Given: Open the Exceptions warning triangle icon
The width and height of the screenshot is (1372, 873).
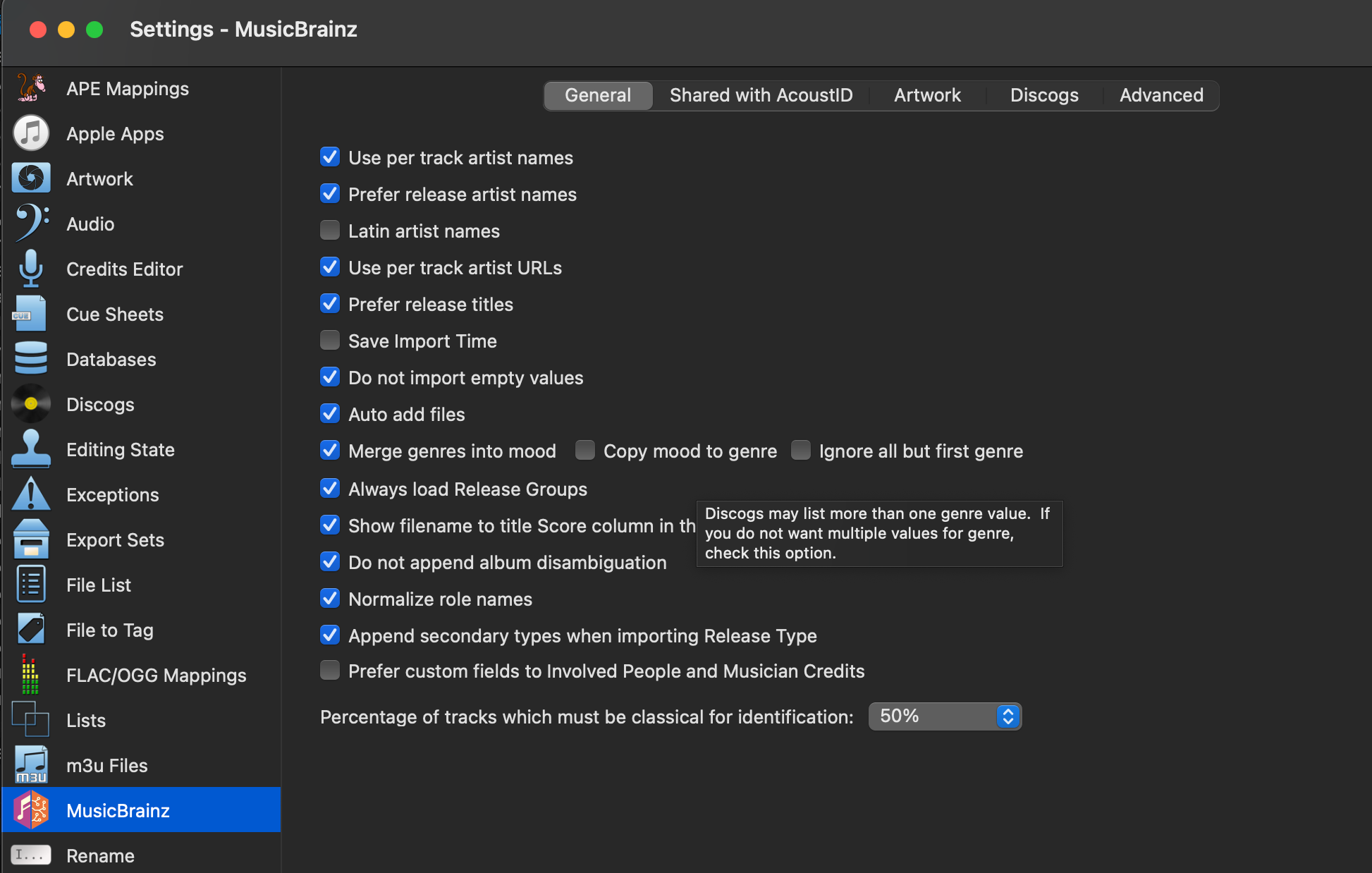Looking at the screenshot, I should 31,494.
